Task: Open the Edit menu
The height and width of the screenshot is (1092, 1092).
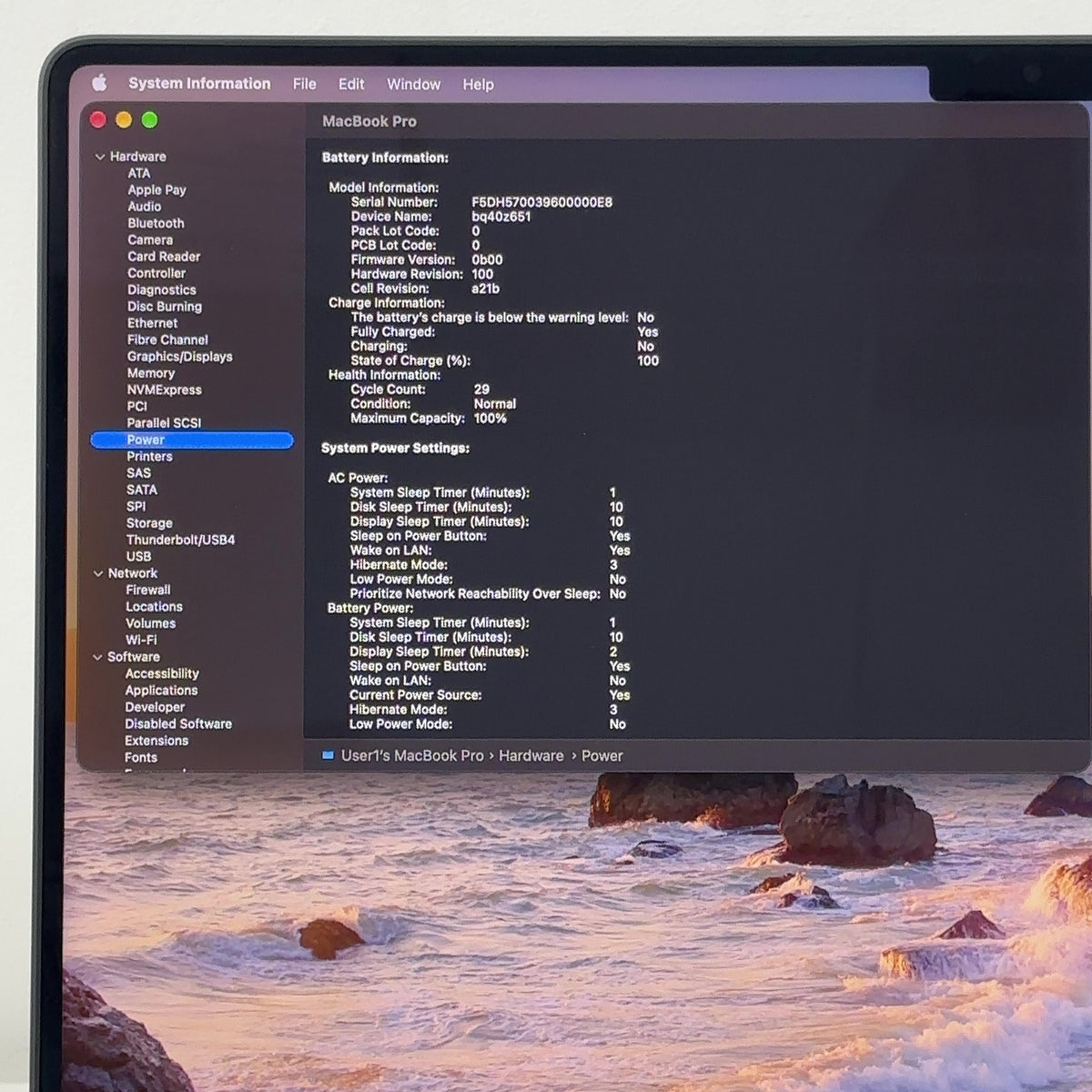Action: point(351,84)
